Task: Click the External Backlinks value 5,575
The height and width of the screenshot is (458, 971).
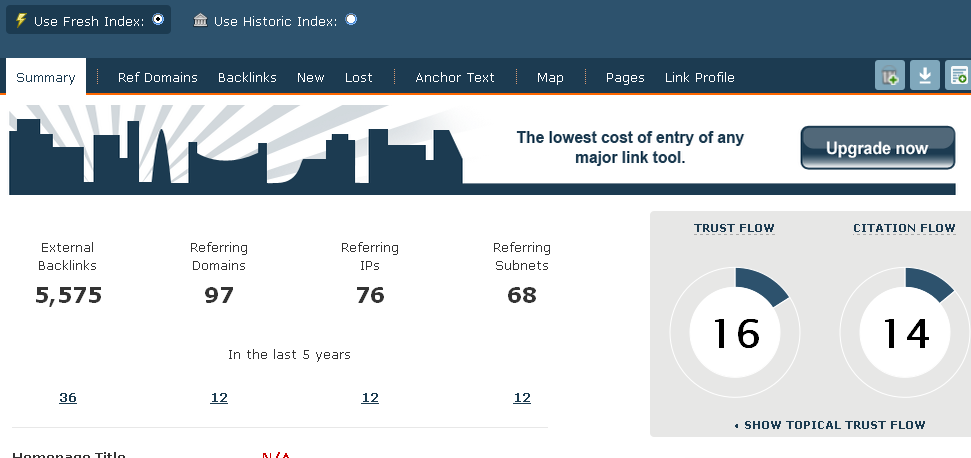Action: (x=68, y=295)
